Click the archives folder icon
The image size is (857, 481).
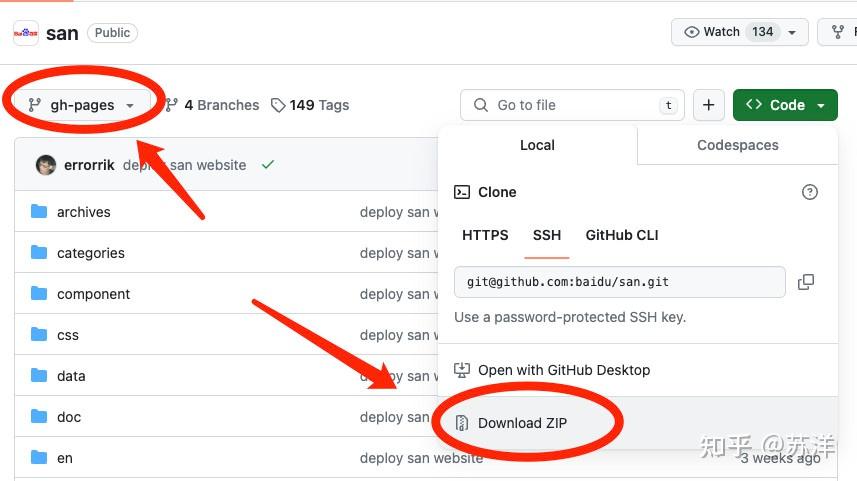tap(39, 211)
